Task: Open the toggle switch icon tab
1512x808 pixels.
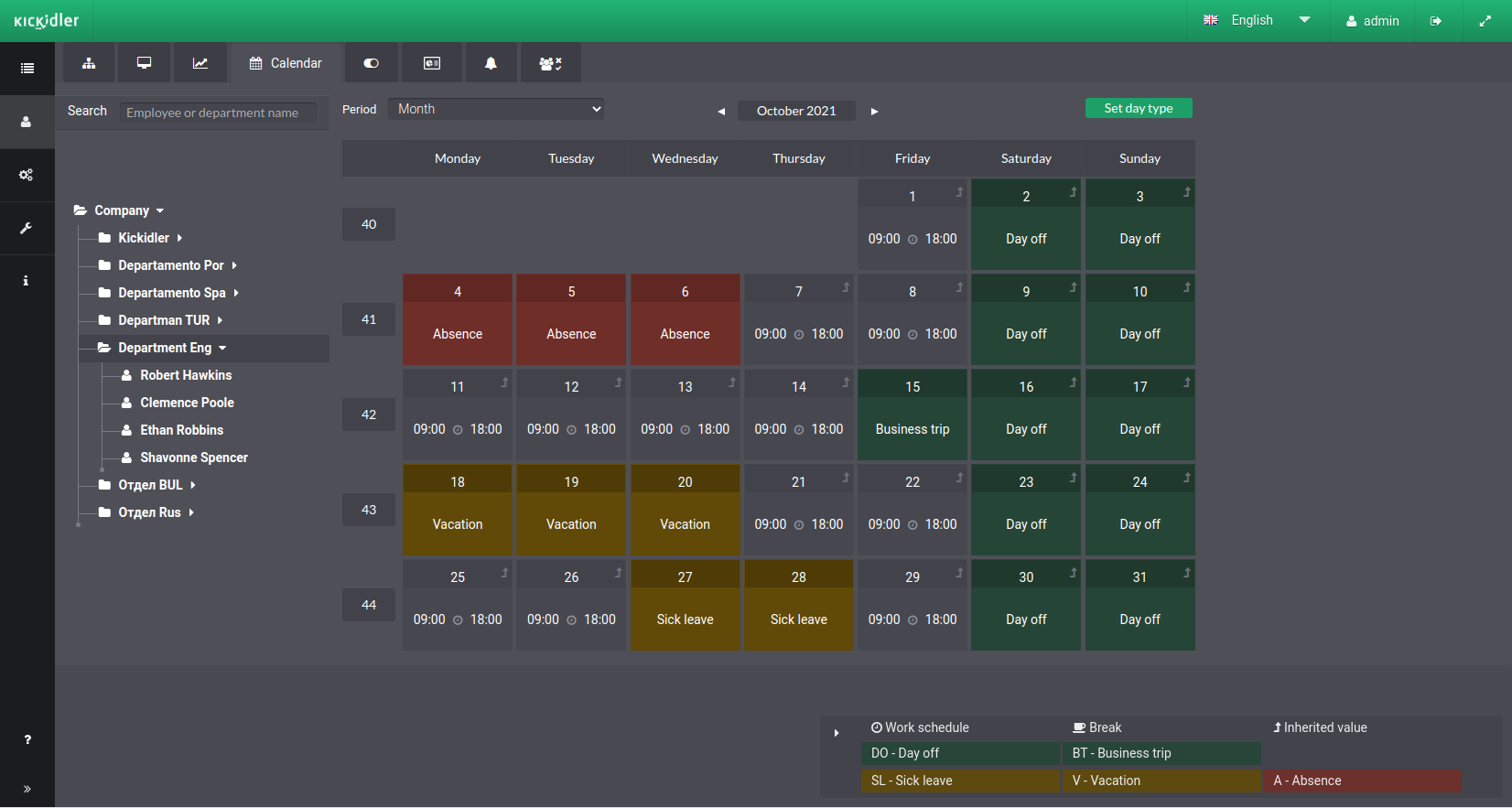Action: 372,63
